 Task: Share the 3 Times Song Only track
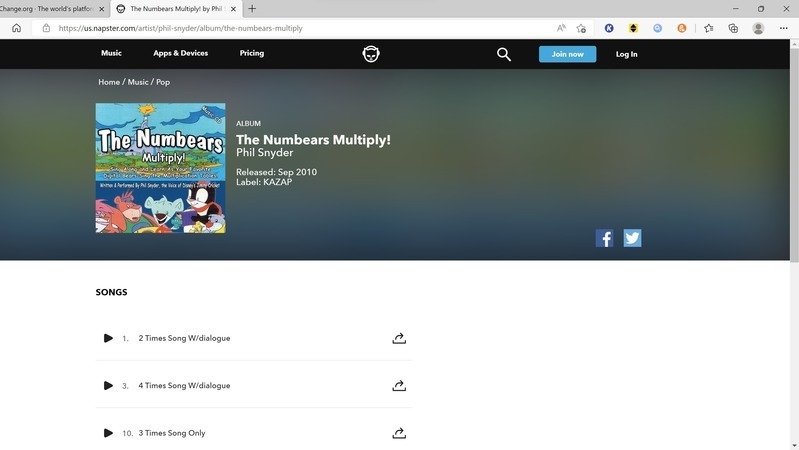point(399,433)
